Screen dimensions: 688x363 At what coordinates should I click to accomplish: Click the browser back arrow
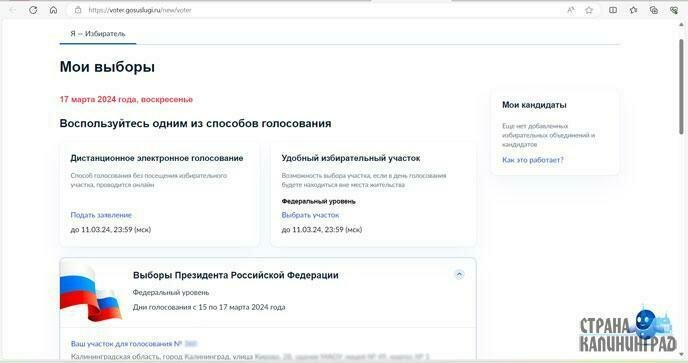tap(12, 10)
